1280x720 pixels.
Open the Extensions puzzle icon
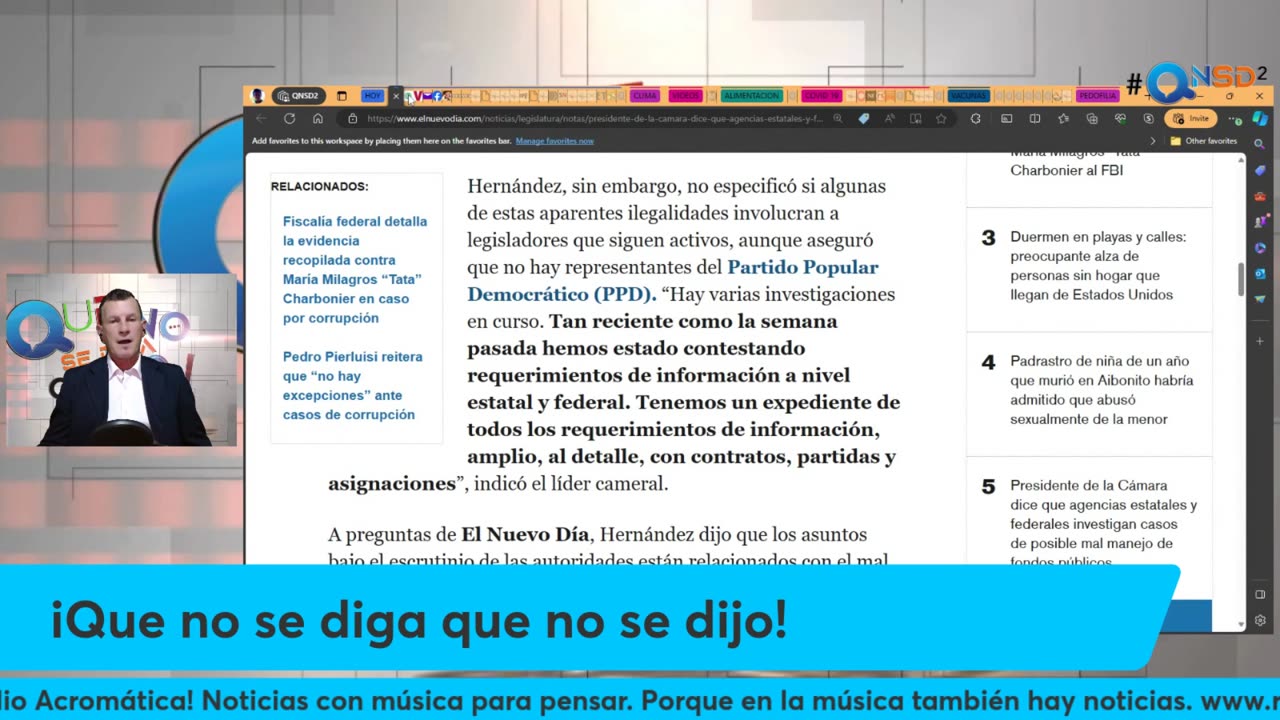(x=975, y=118)
